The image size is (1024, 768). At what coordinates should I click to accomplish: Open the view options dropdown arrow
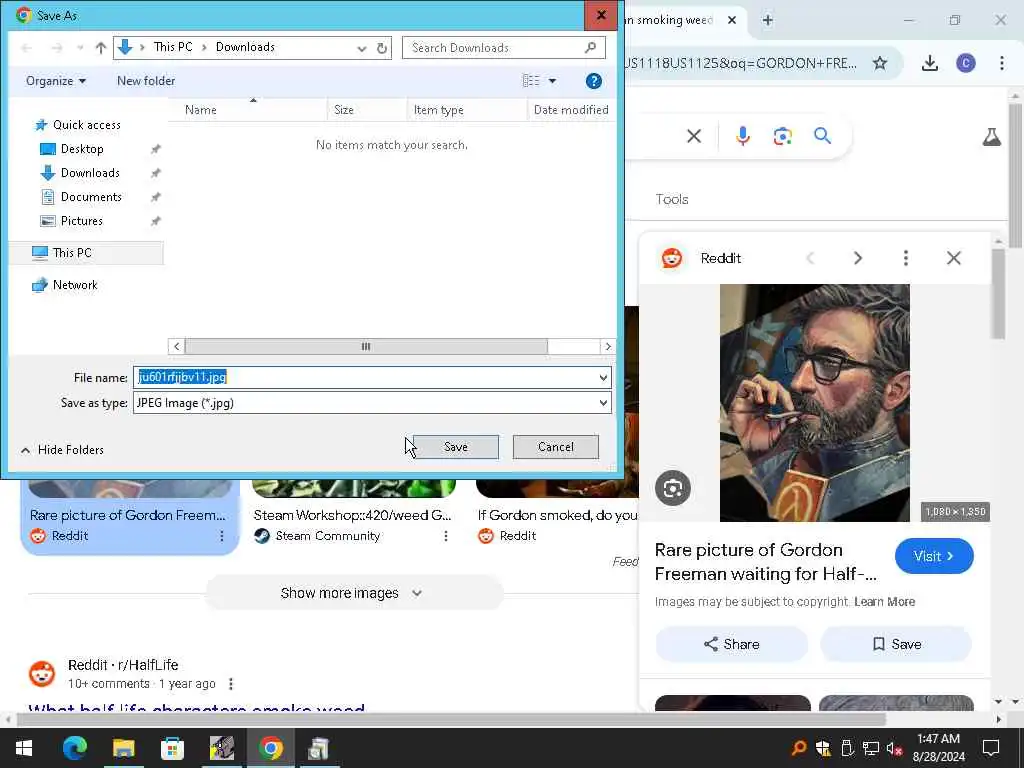[552, 81]
